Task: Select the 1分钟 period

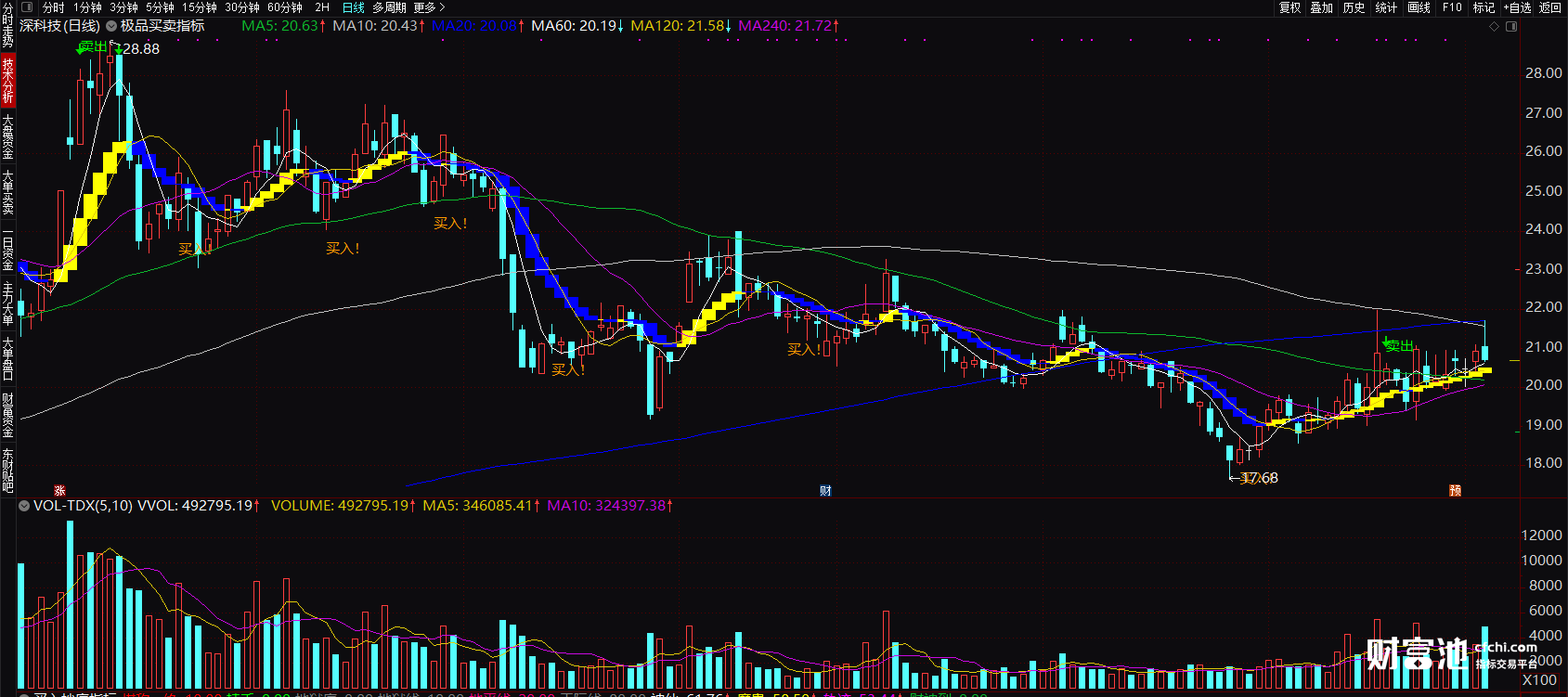Action: [87, 7]
